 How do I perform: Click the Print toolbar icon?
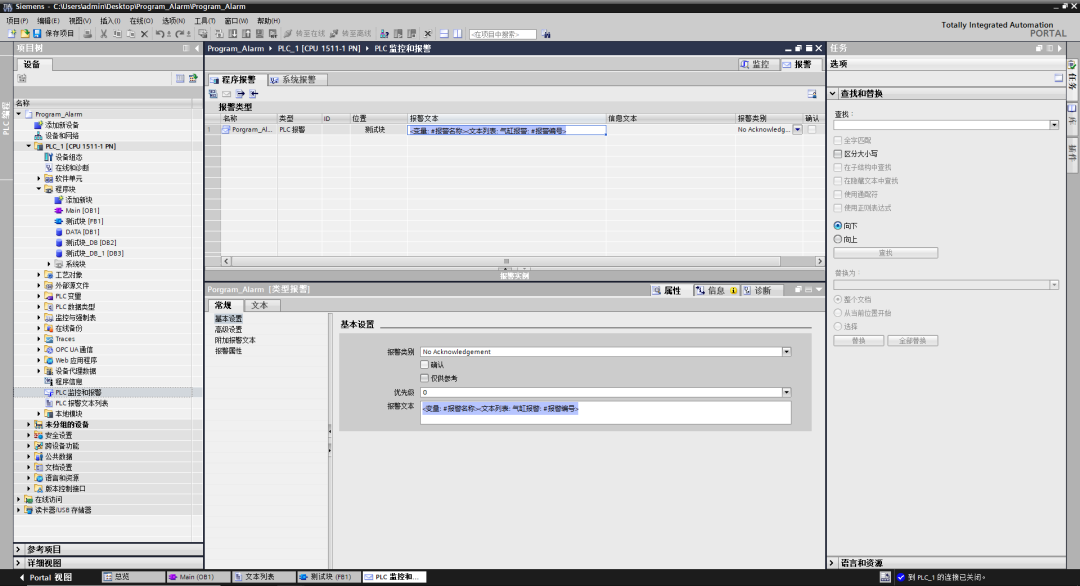(x=87, y=34)
